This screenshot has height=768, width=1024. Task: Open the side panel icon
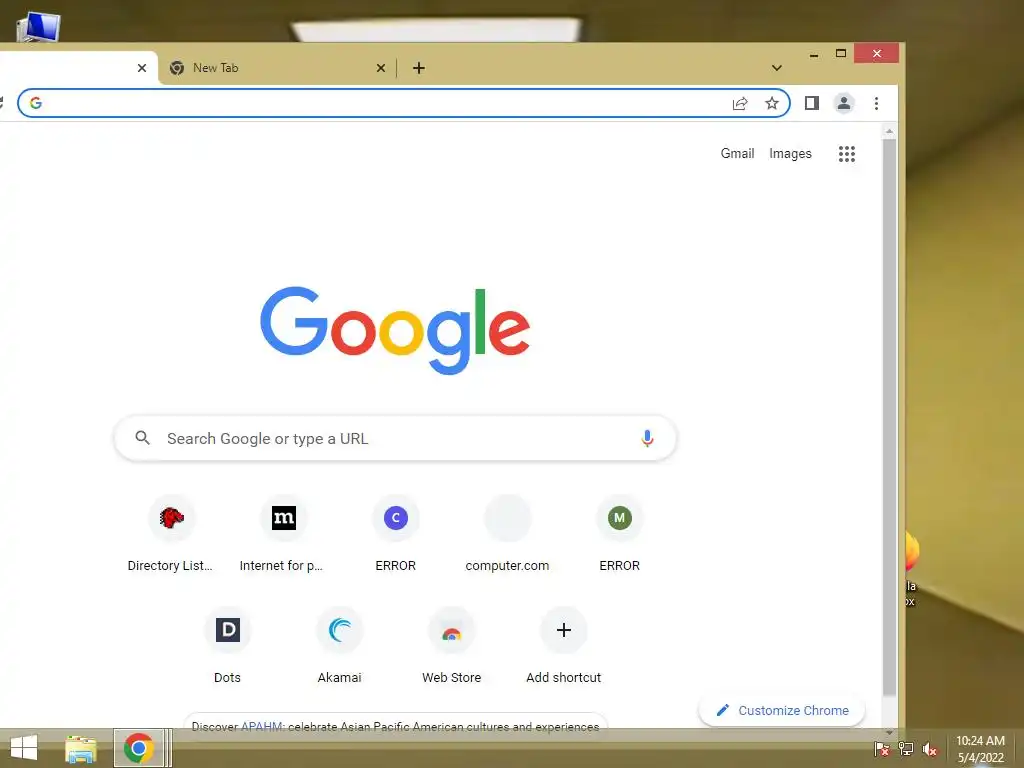812,103
